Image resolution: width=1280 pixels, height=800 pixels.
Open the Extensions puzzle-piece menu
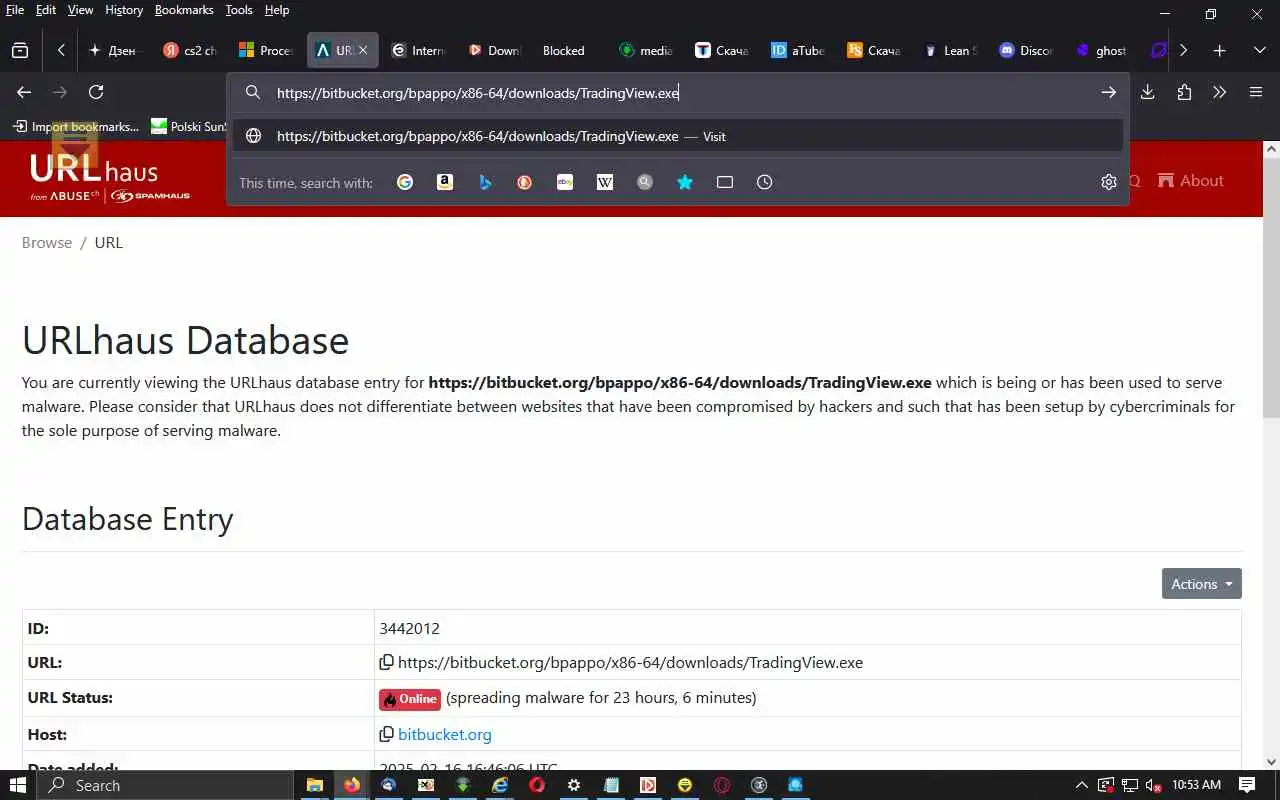point(1184,92)
